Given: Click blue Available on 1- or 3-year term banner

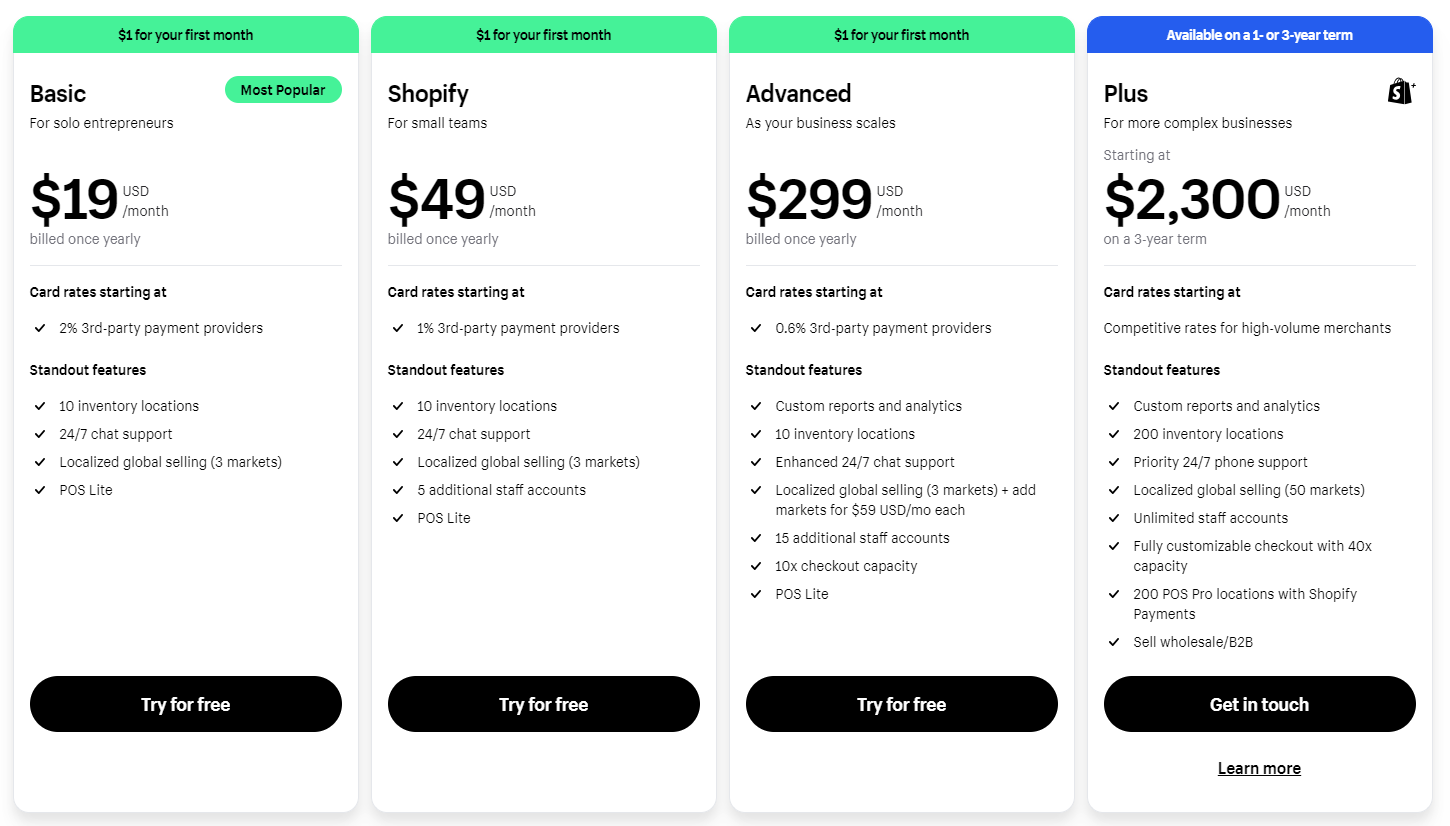Looking at the screenshot, I should click(1259, 35).
